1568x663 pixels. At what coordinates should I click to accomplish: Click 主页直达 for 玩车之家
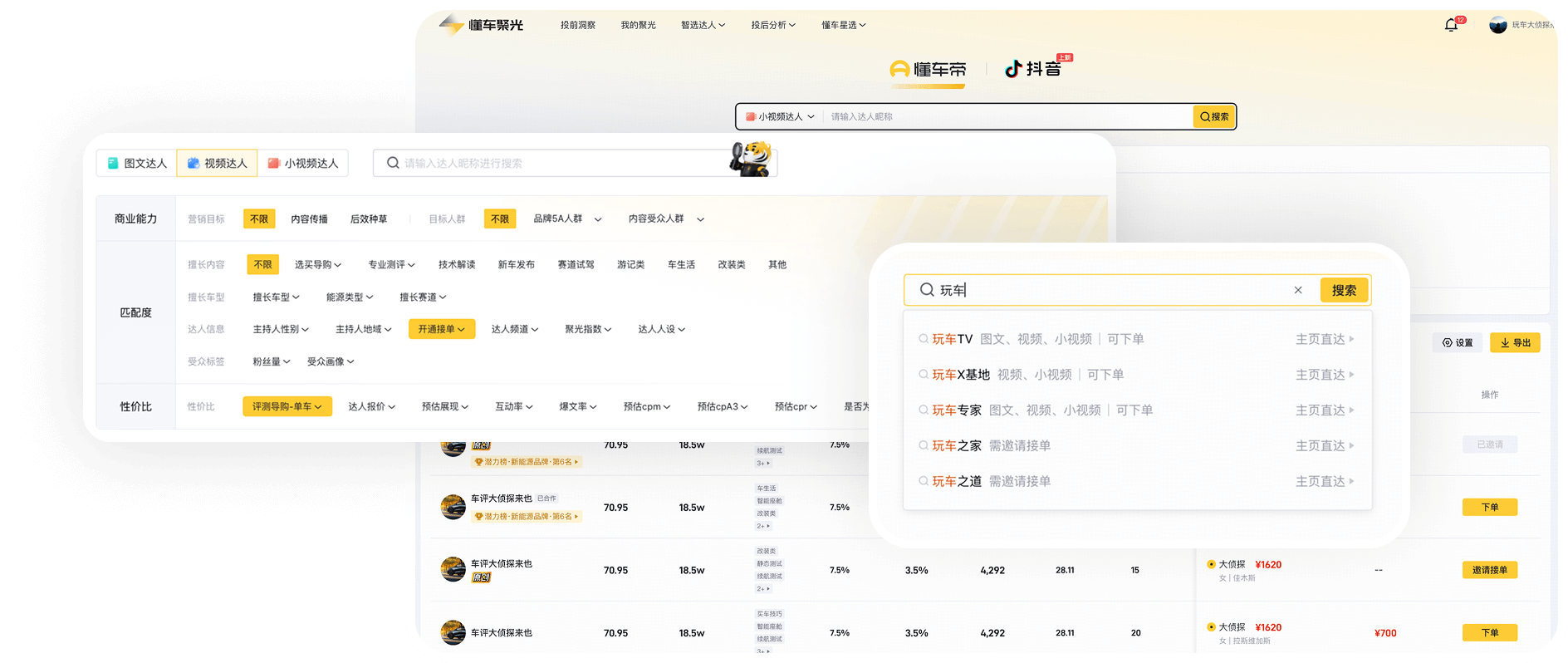click(x=1325, y=446)
